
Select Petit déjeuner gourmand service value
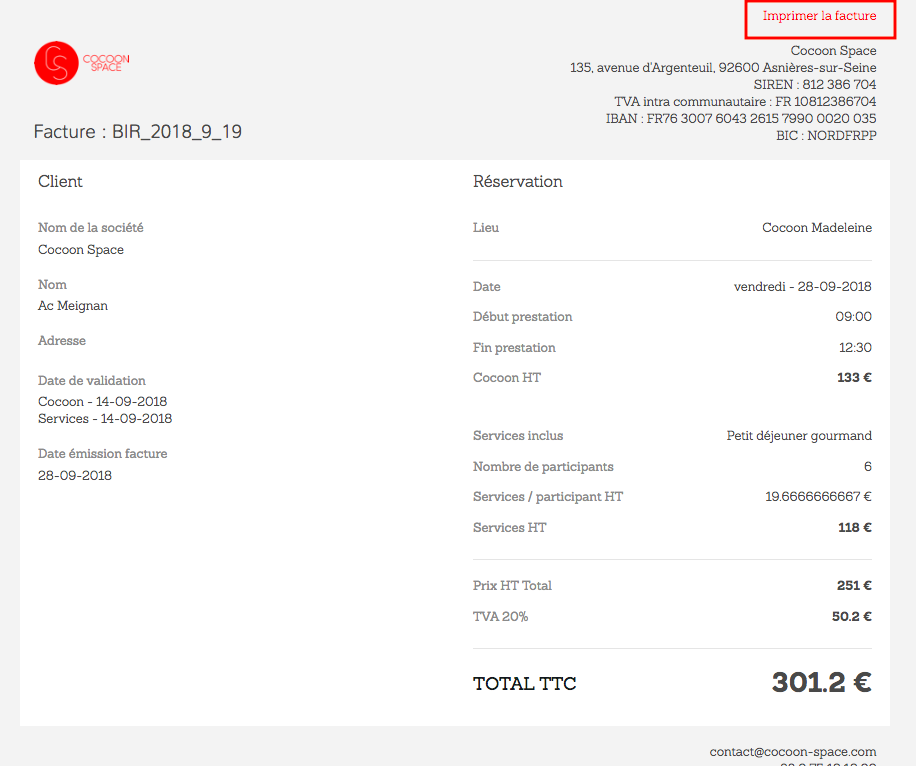pos(799,436)
